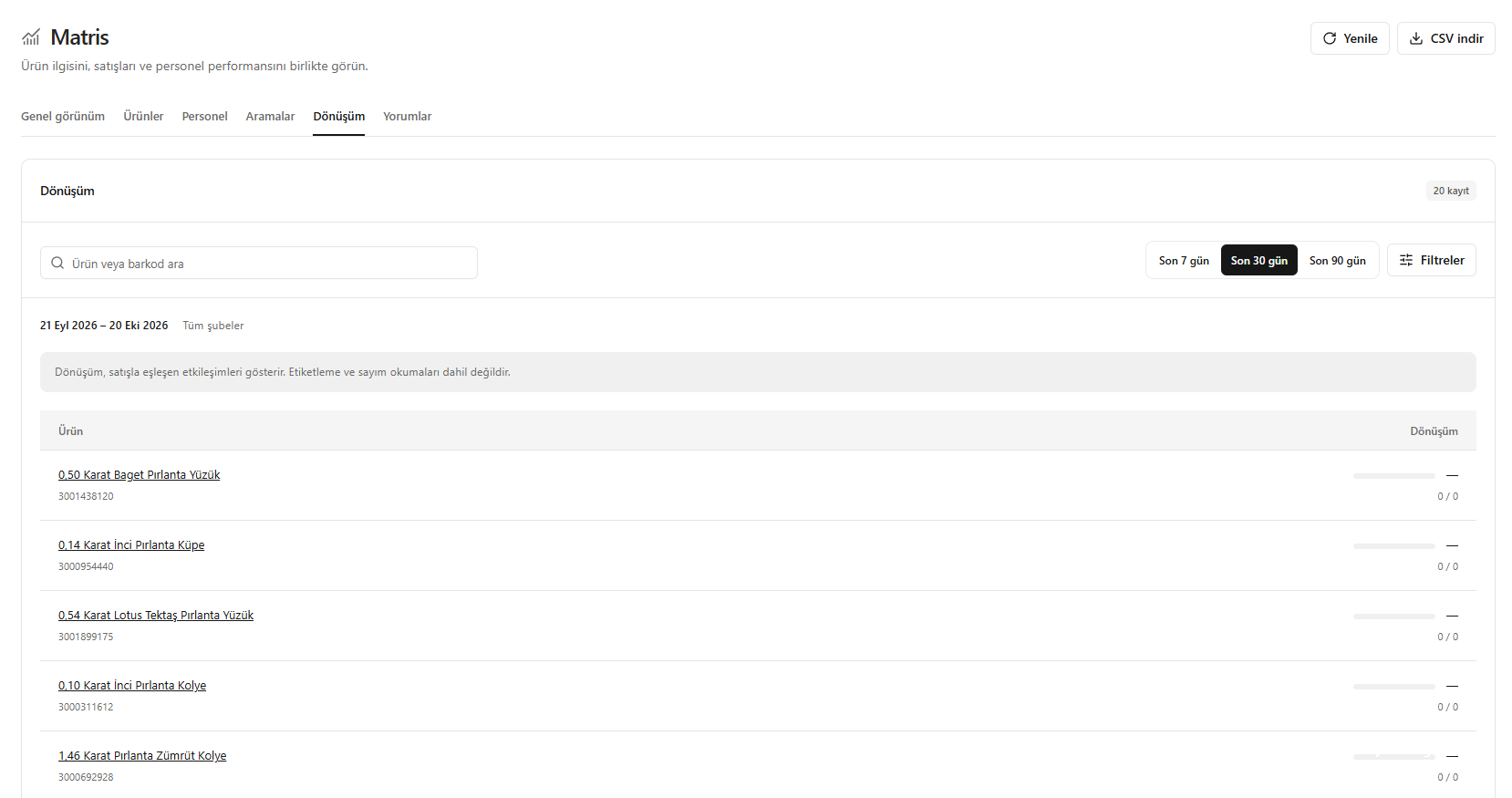Click the sliders icon in Filtreler

[x=1406, y=260]
